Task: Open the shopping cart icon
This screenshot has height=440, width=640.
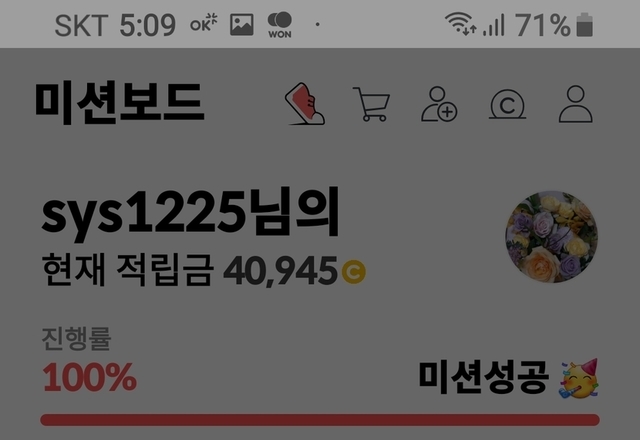Action: click(371, 104)
